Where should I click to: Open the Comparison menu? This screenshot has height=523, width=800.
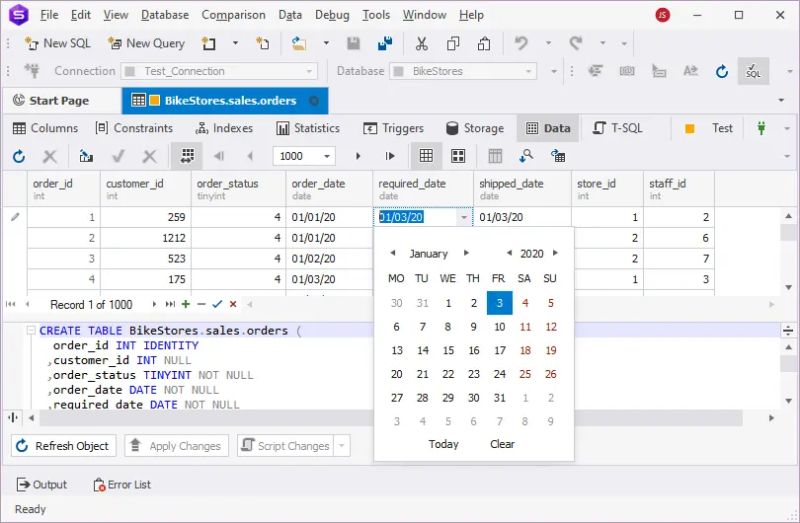(x=233, y=15)
